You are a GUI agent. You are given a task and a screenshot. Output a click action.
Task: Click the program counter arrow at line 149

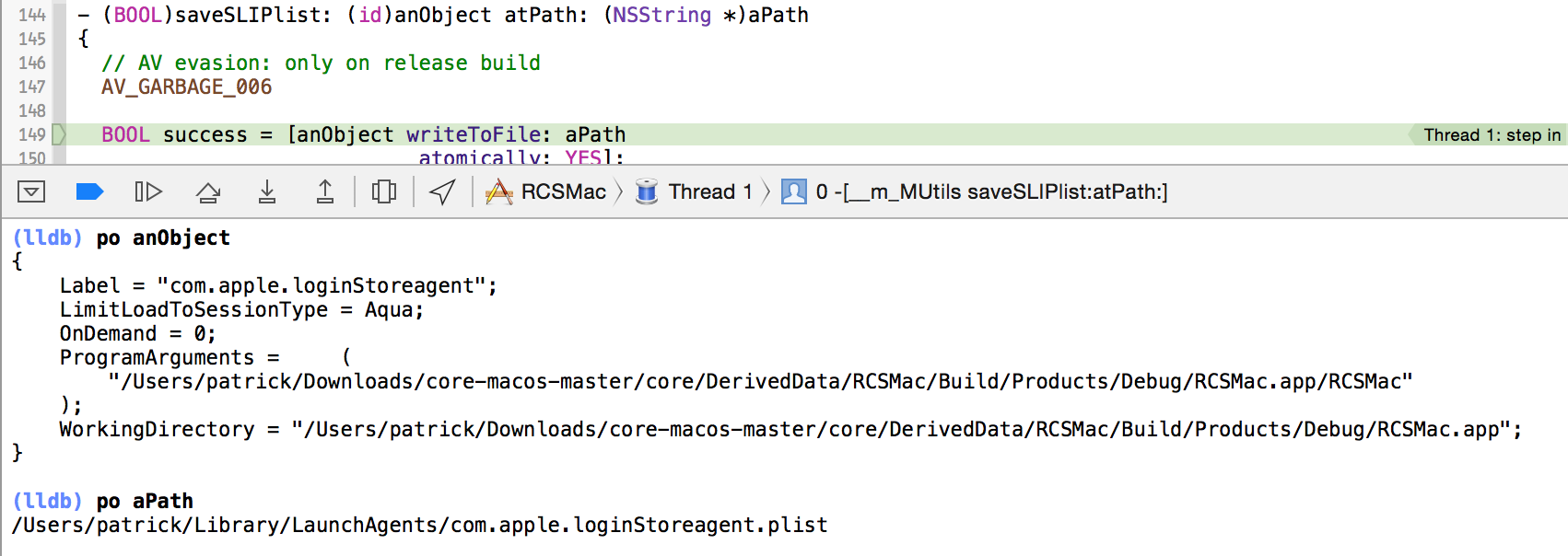(x=59, y=134)
